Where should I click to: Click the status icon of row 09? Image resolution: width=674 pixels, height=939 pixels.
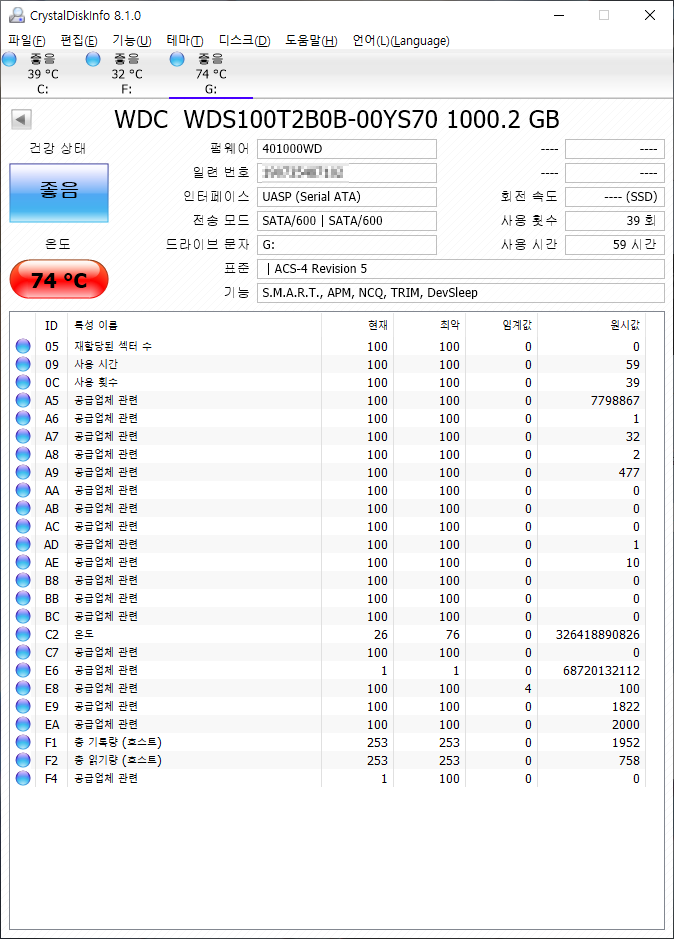tap(23, 364)
